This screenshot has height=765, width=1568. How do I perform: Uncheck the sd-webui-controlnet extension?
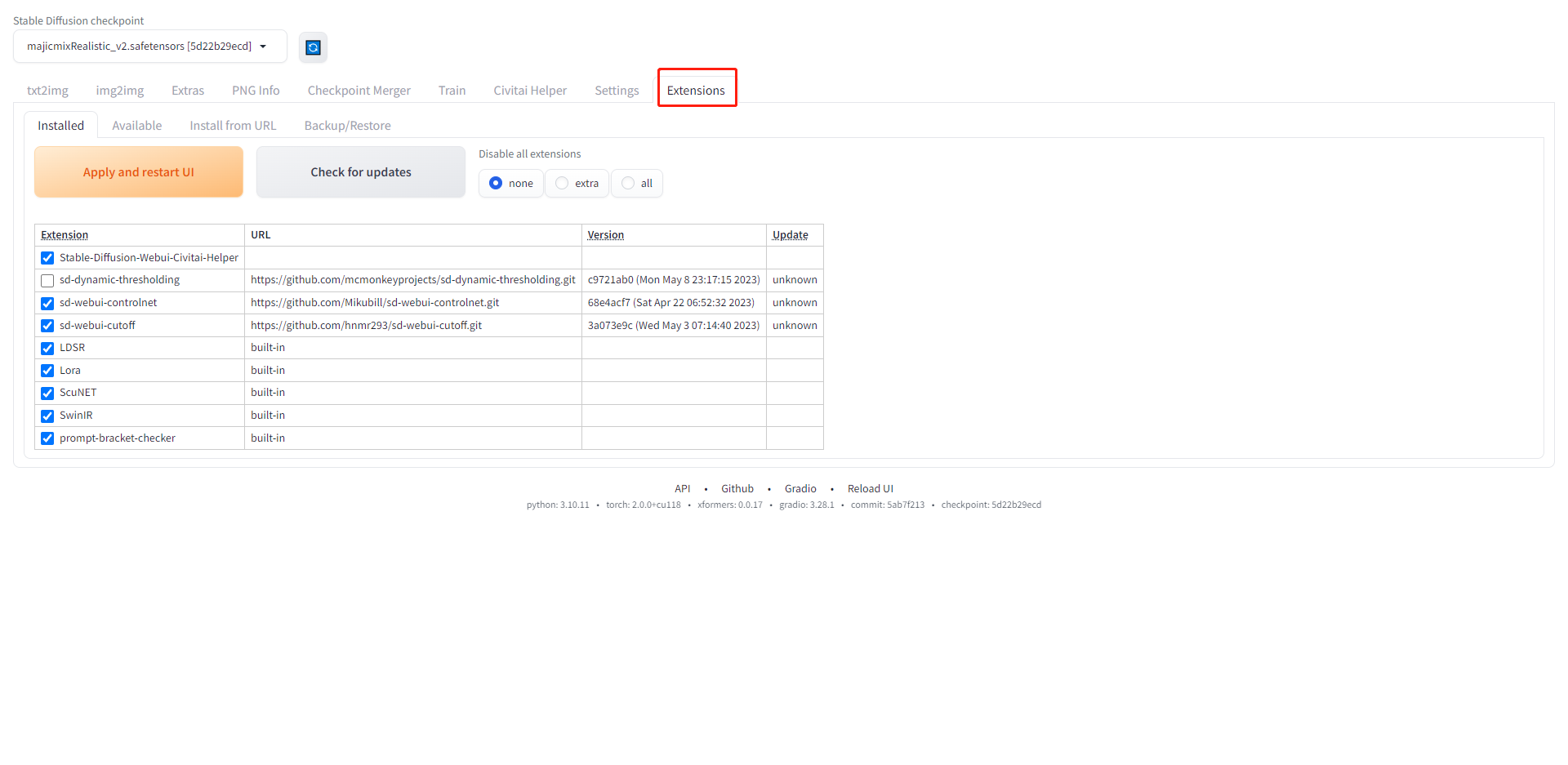[47, 304]
